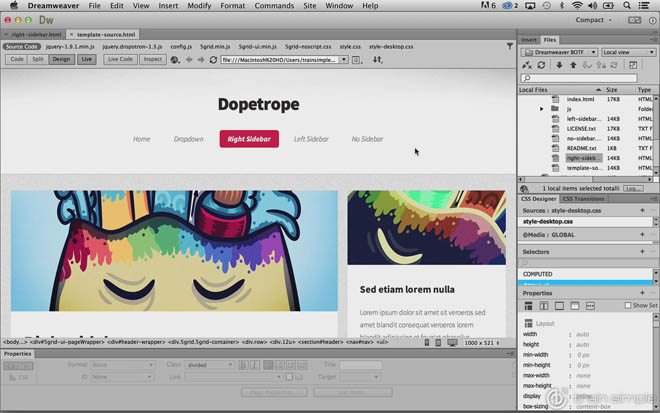Expand the Files panel to show local and remote
This screenshot has width=660, height=413.
pos(633,65)
